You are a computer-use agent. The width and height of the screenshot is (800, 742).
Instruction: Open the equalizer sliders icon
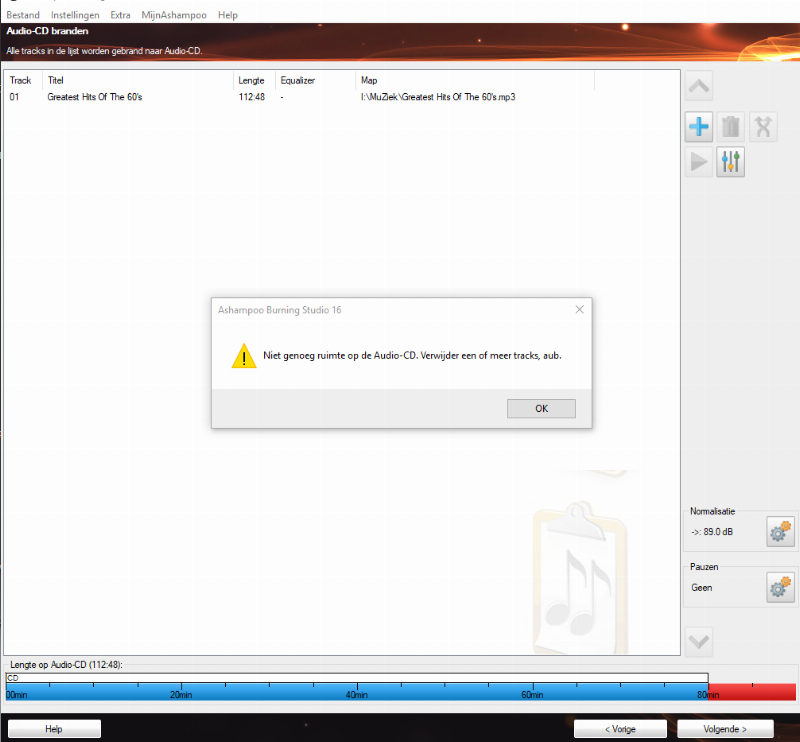[731, 162]
